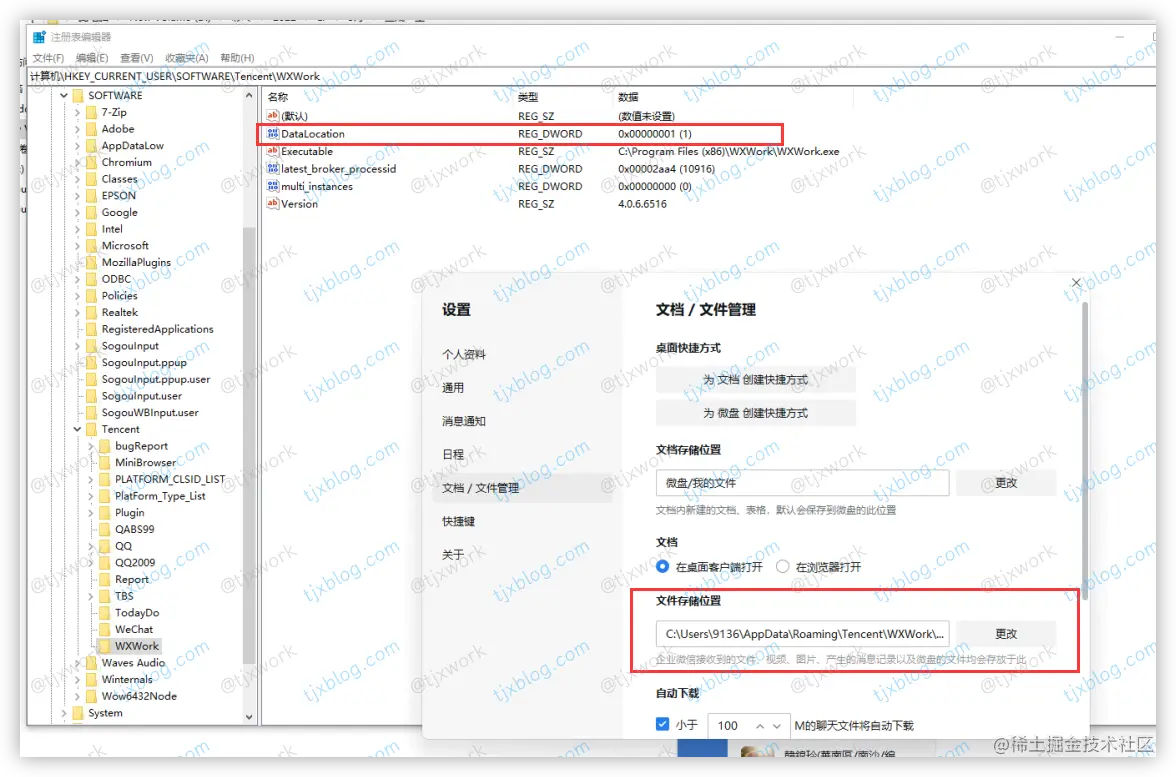Screen dimensions: 1176x777
Task: Open the multi_instances binary value icon
Action: (272, 186)
